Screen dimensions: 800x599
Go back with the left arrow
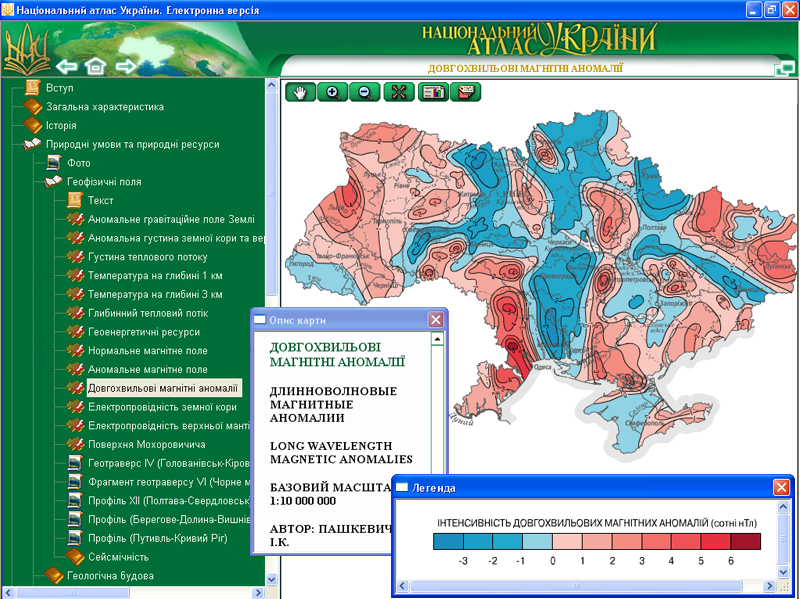pos(66,66)
